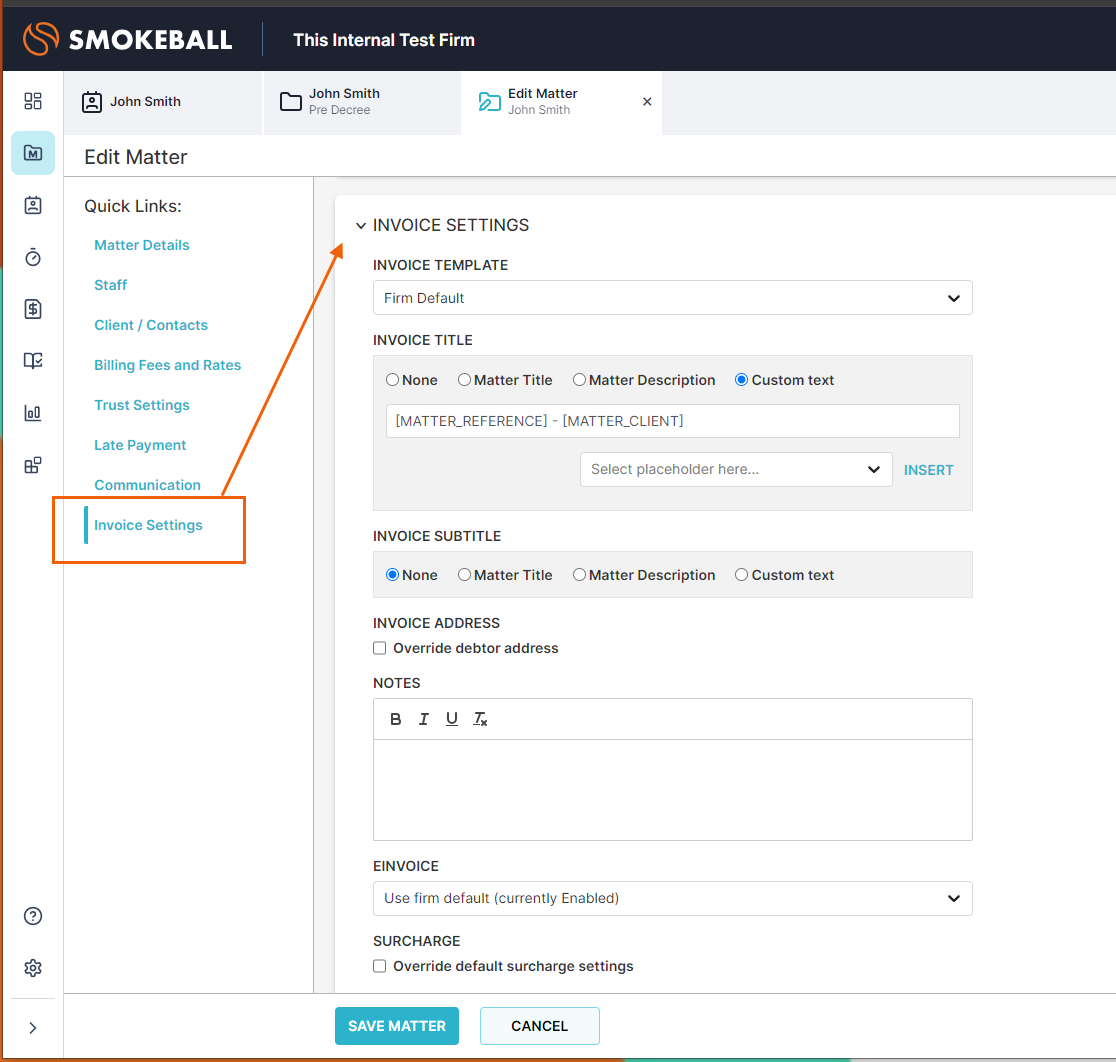Image resolution: width=1116 pixels, height=1062 pixels.
Task: Open the integrations add-ons icon
Action: (33, 465)
